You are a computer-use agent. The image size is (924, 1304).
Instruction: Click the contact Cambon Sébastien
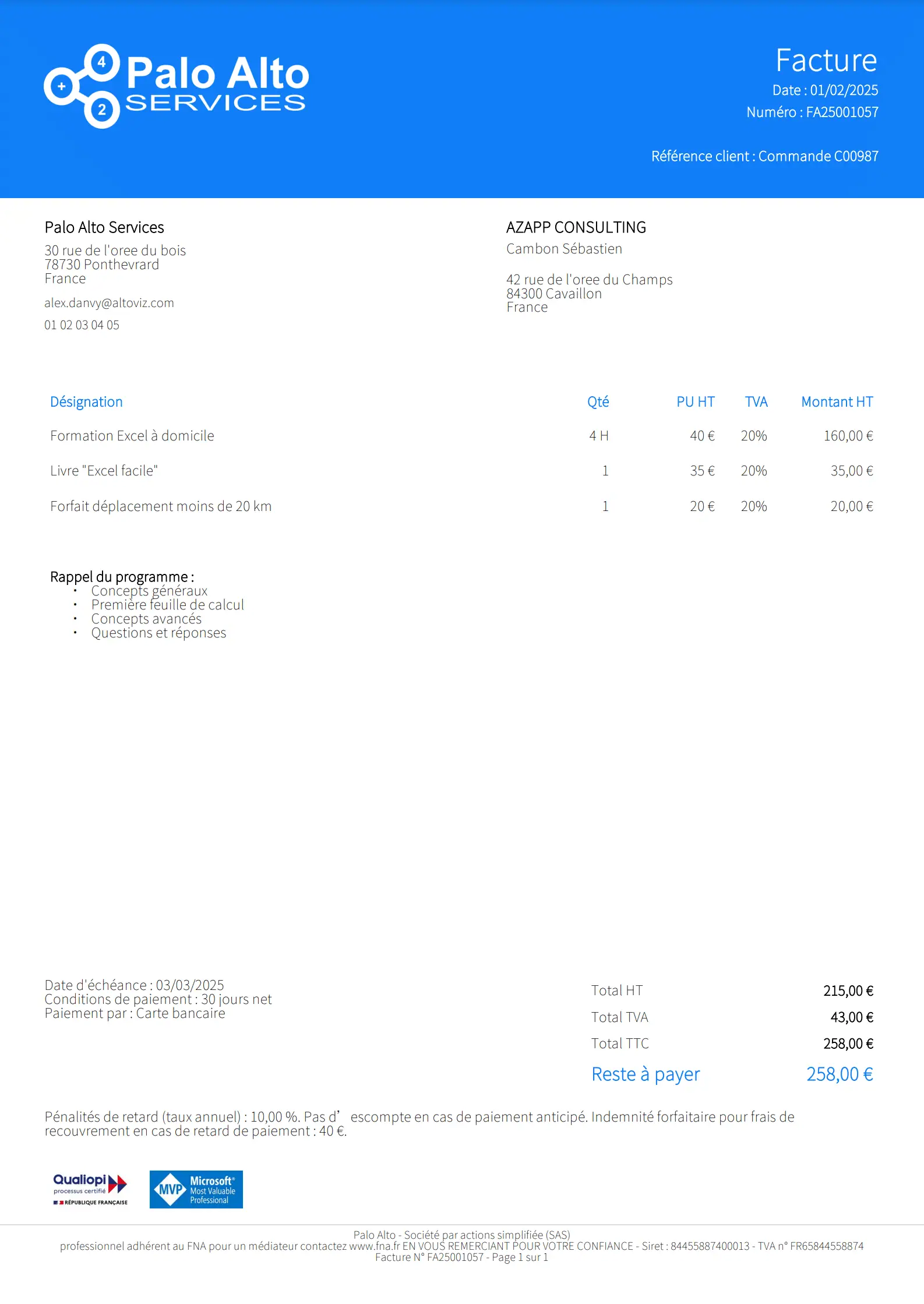(564, 249)
